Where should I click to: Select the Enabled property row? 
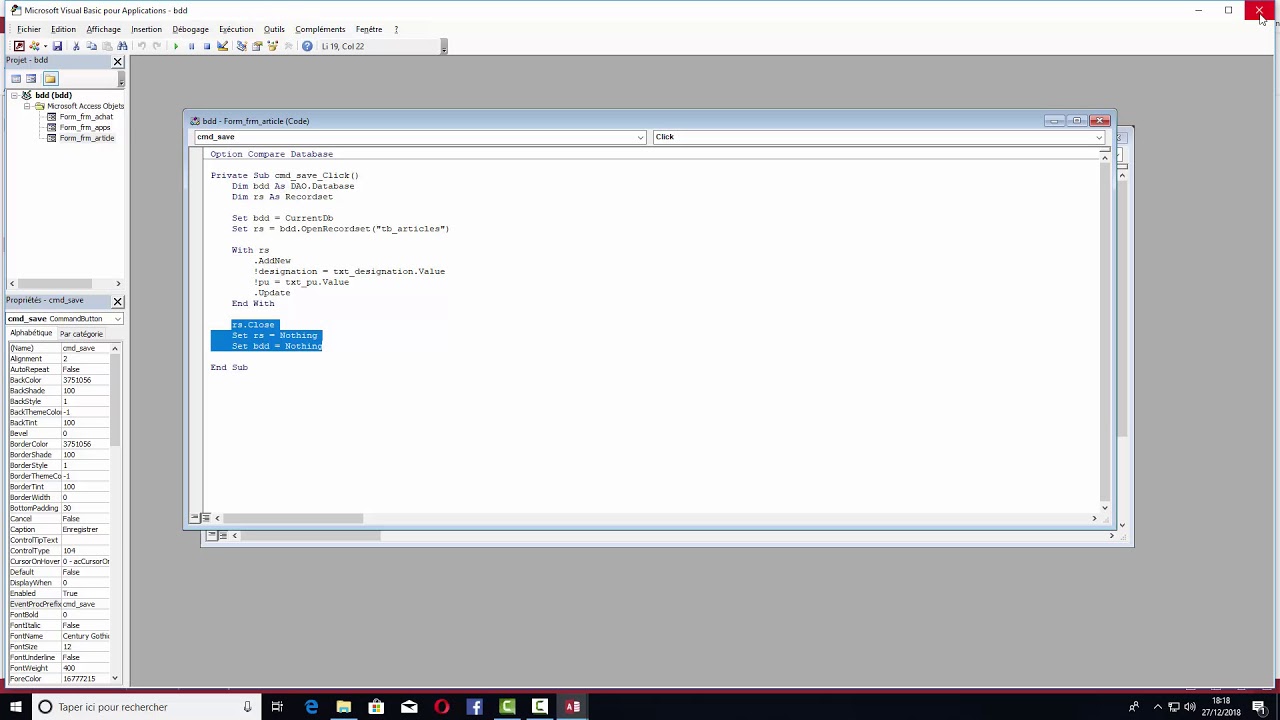pos(58,593)
